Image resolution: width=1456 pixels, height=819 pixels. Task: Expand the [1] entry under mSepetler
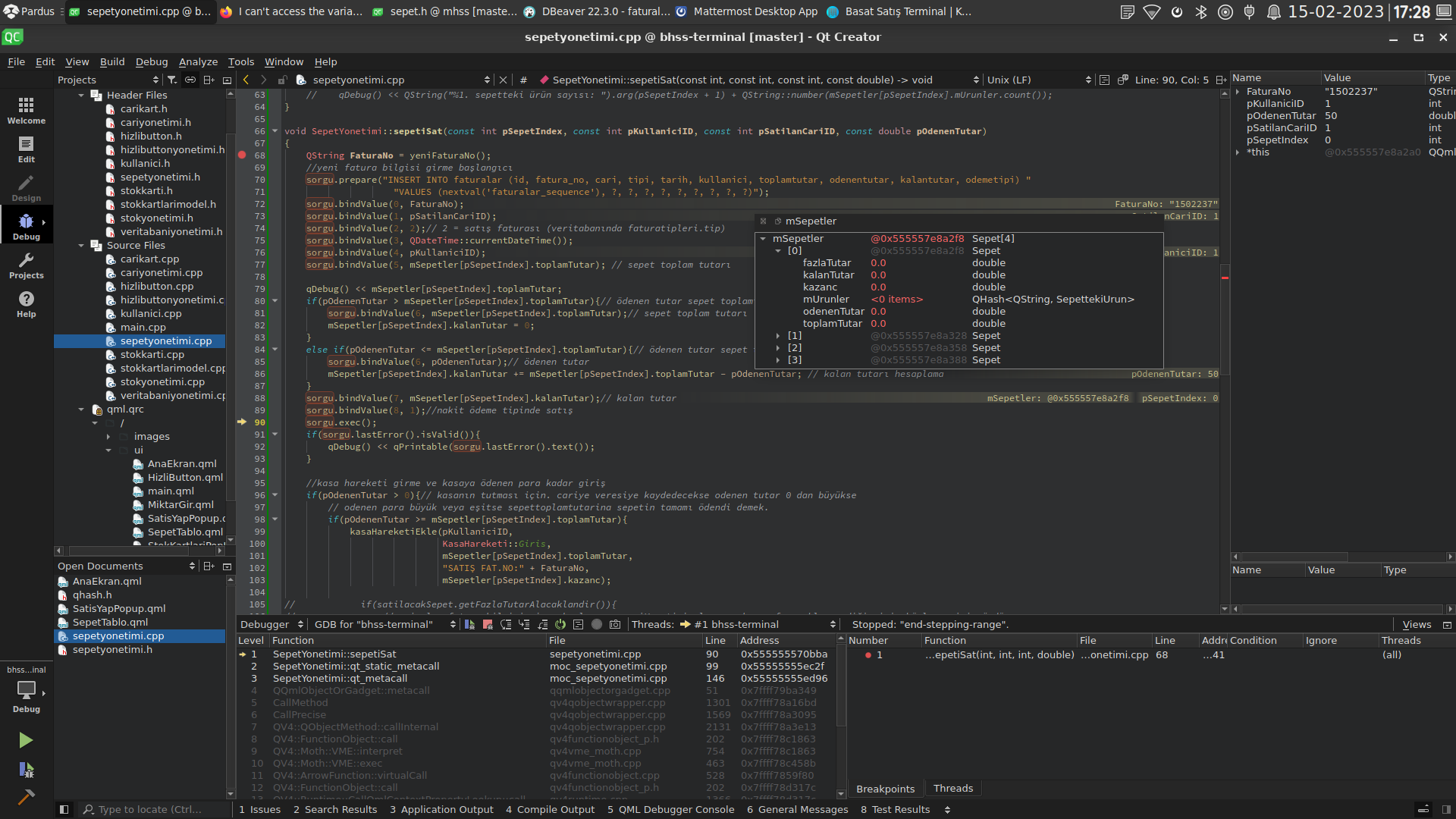coord(778,336)
